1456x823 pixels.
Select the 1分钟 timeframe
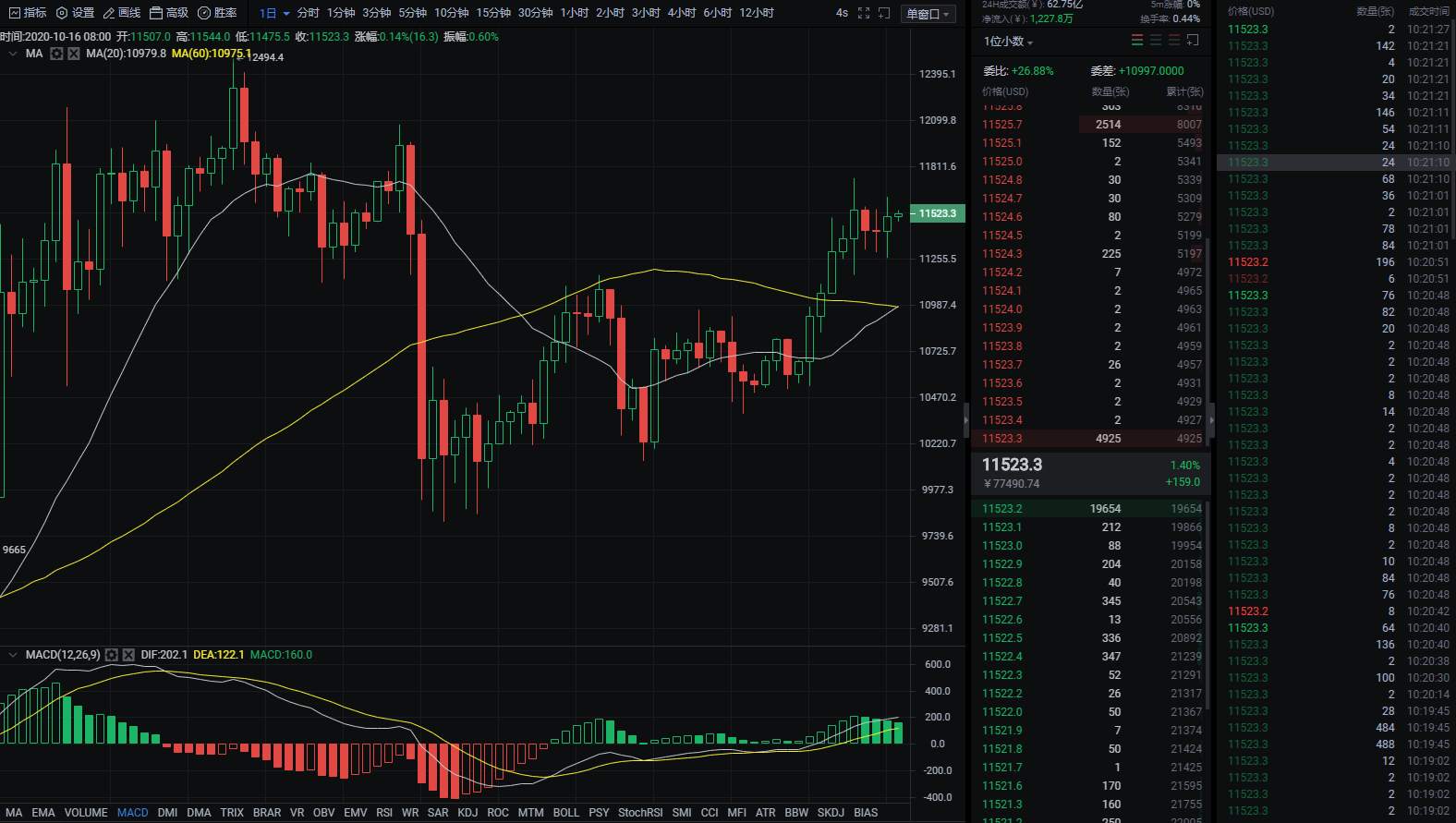click(341, 13)
